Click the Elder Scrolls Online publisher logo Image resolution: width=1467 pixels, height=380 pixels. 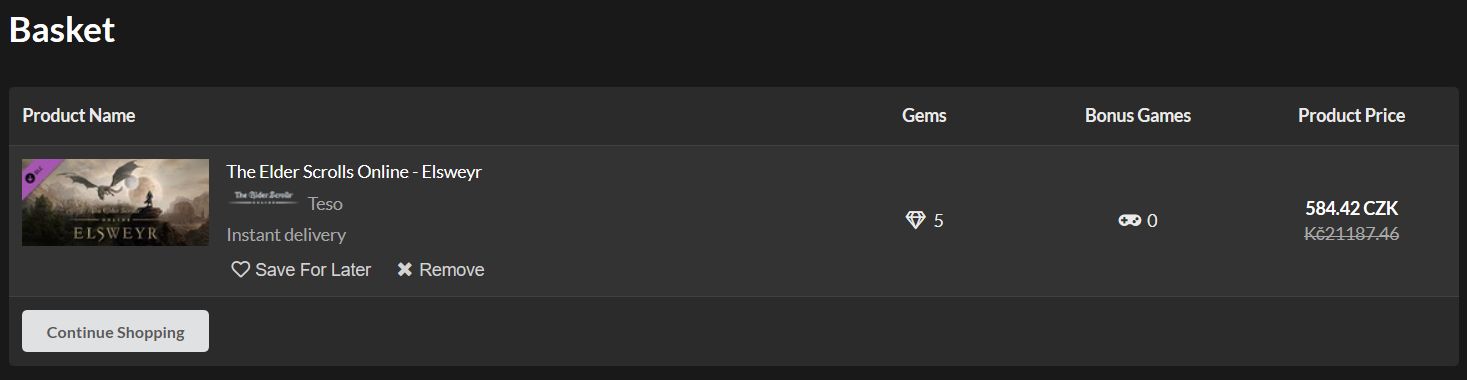pyautogui.click(x=264, y=197)
